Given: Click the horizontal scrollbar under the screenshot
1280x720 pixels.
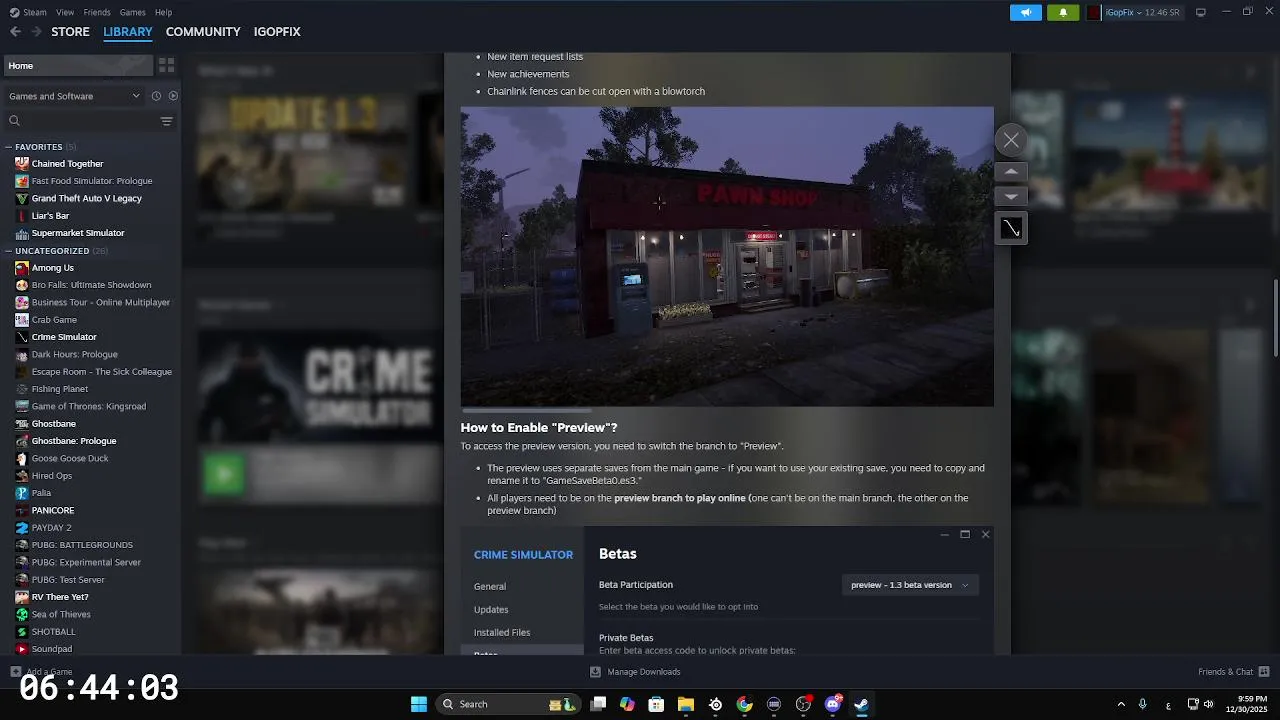Looking at the screenshot, I should [526, 410].
